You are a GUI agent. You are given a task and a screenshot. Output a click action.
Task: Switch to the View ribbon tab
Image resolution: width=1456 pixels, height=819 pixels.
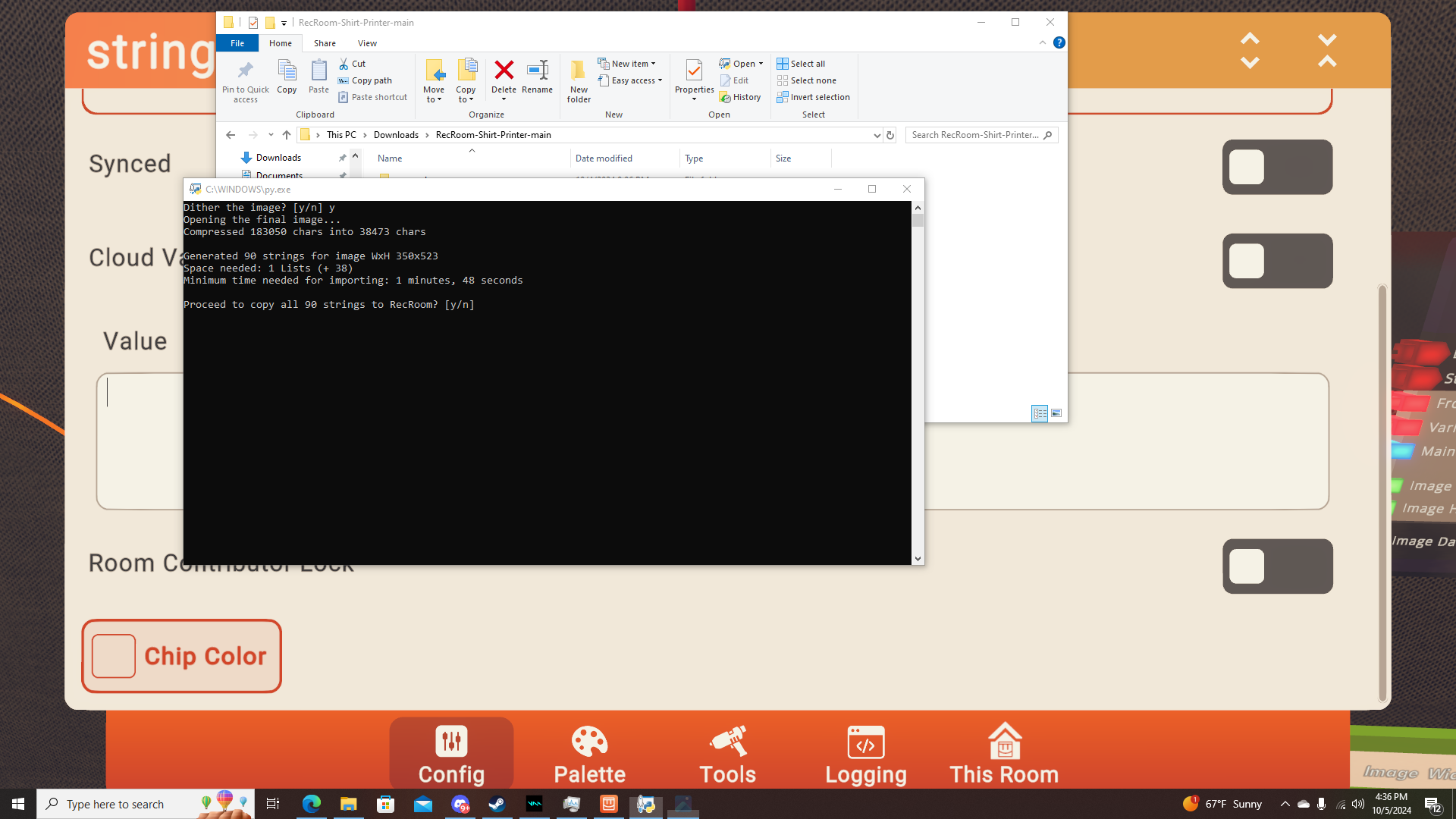(367, 43)
